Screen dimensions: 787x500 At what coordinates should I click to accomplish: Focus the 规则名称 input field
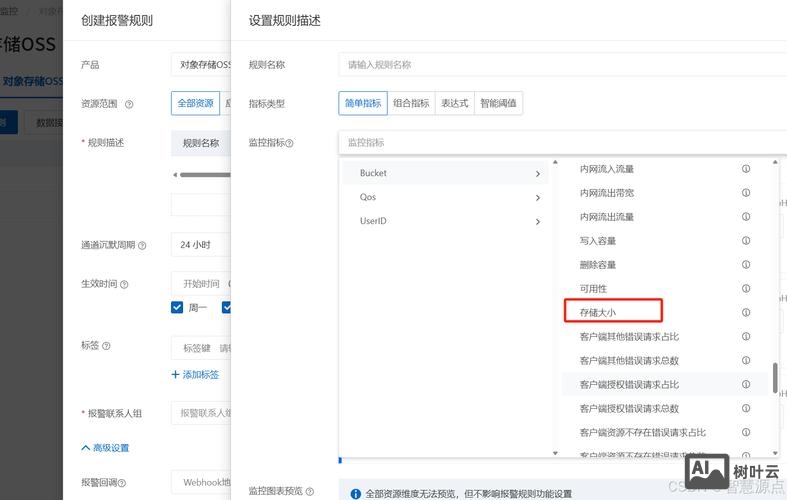(x=562, y=65)
